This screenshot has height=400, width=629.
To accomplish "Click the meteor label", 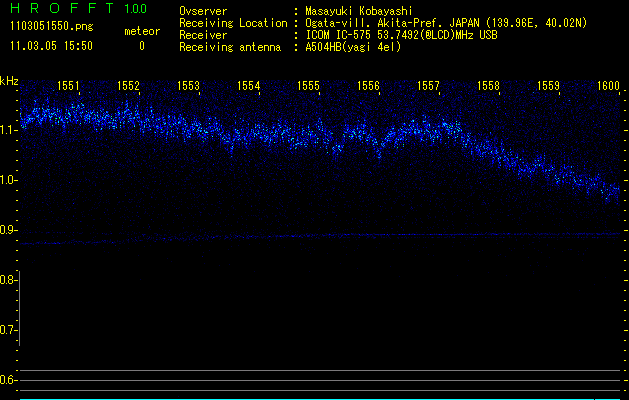I will [142, 31].
